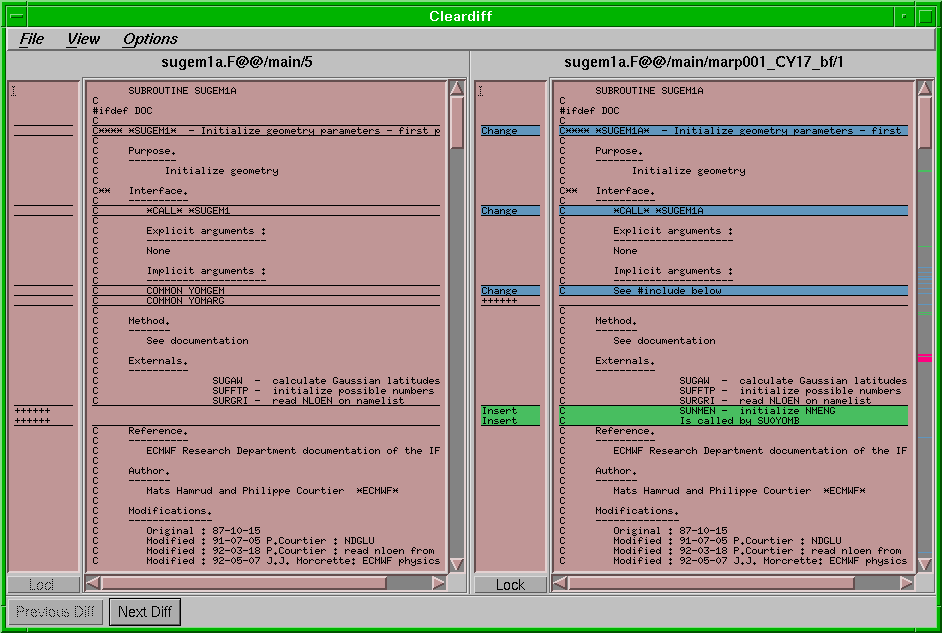942x633 pixels.
Task: Click the pink marker in right diff overview bar
Action: [x=925, y=358]
